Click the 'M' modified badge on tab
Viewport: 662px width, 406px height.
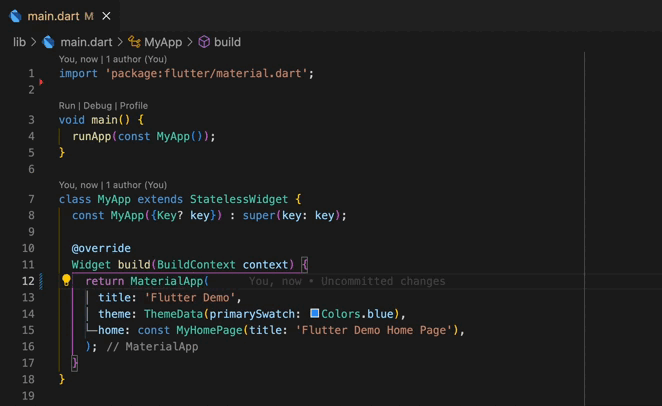pyautogui.click(x=89, y=16)
